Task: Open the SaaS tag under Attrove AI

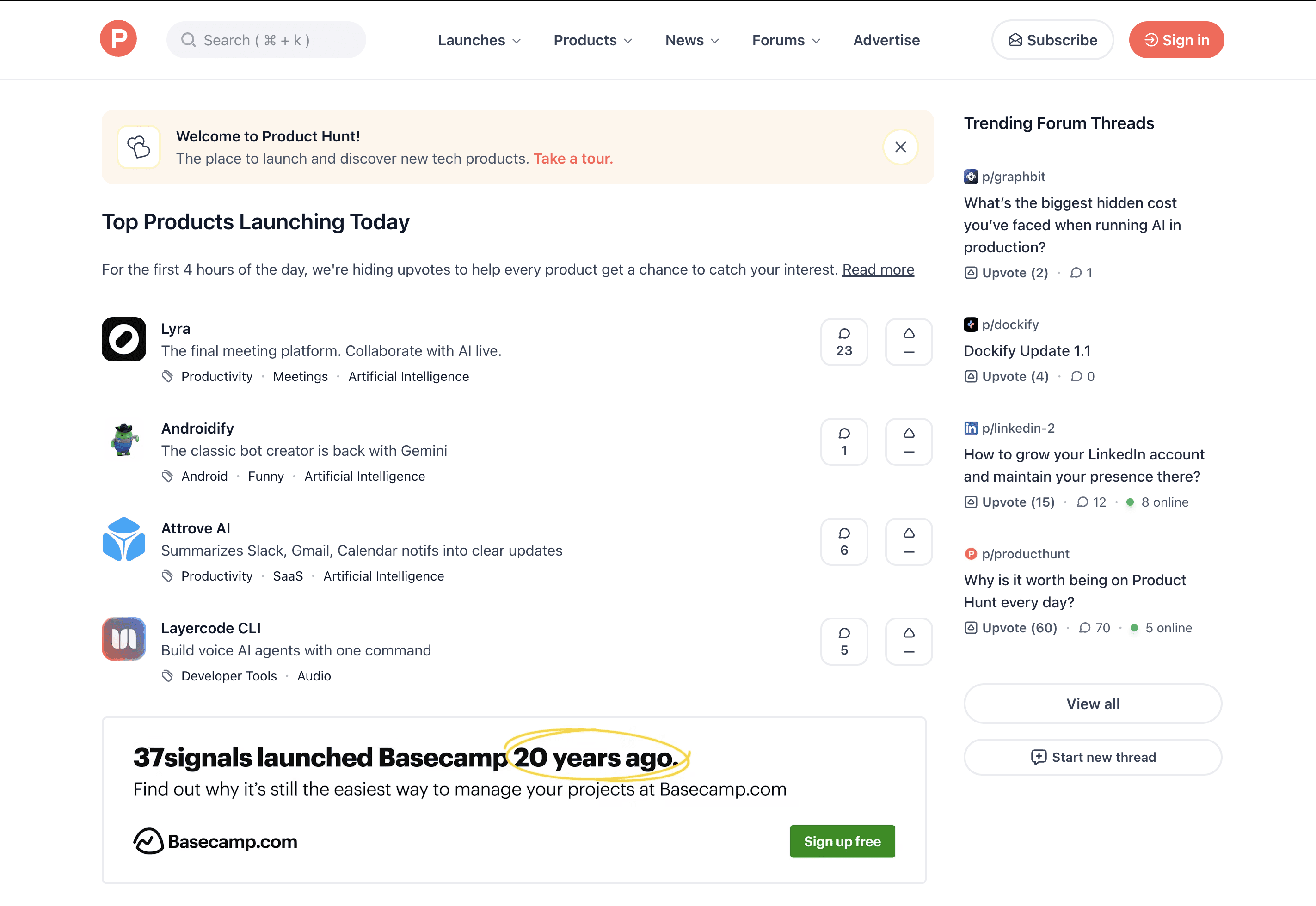Action: click(288, 576)
